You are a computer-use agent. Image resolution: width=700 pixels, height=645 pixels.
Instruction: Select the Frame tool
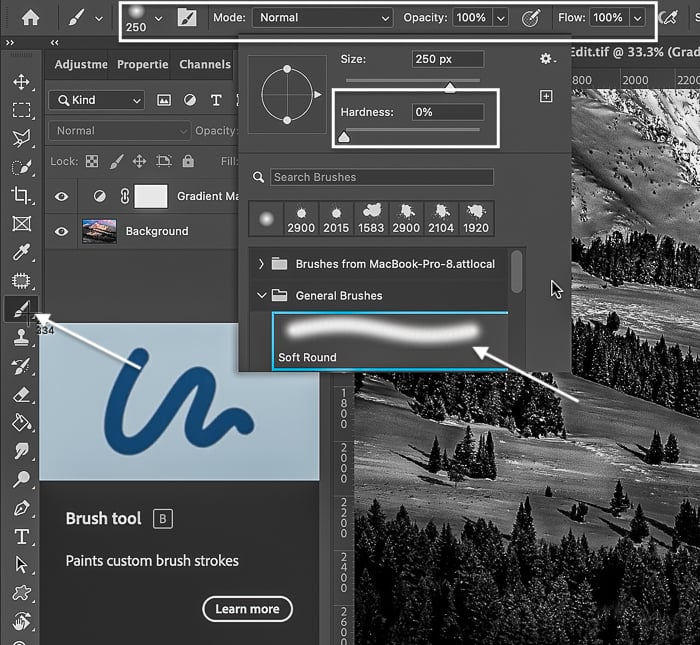21,224
